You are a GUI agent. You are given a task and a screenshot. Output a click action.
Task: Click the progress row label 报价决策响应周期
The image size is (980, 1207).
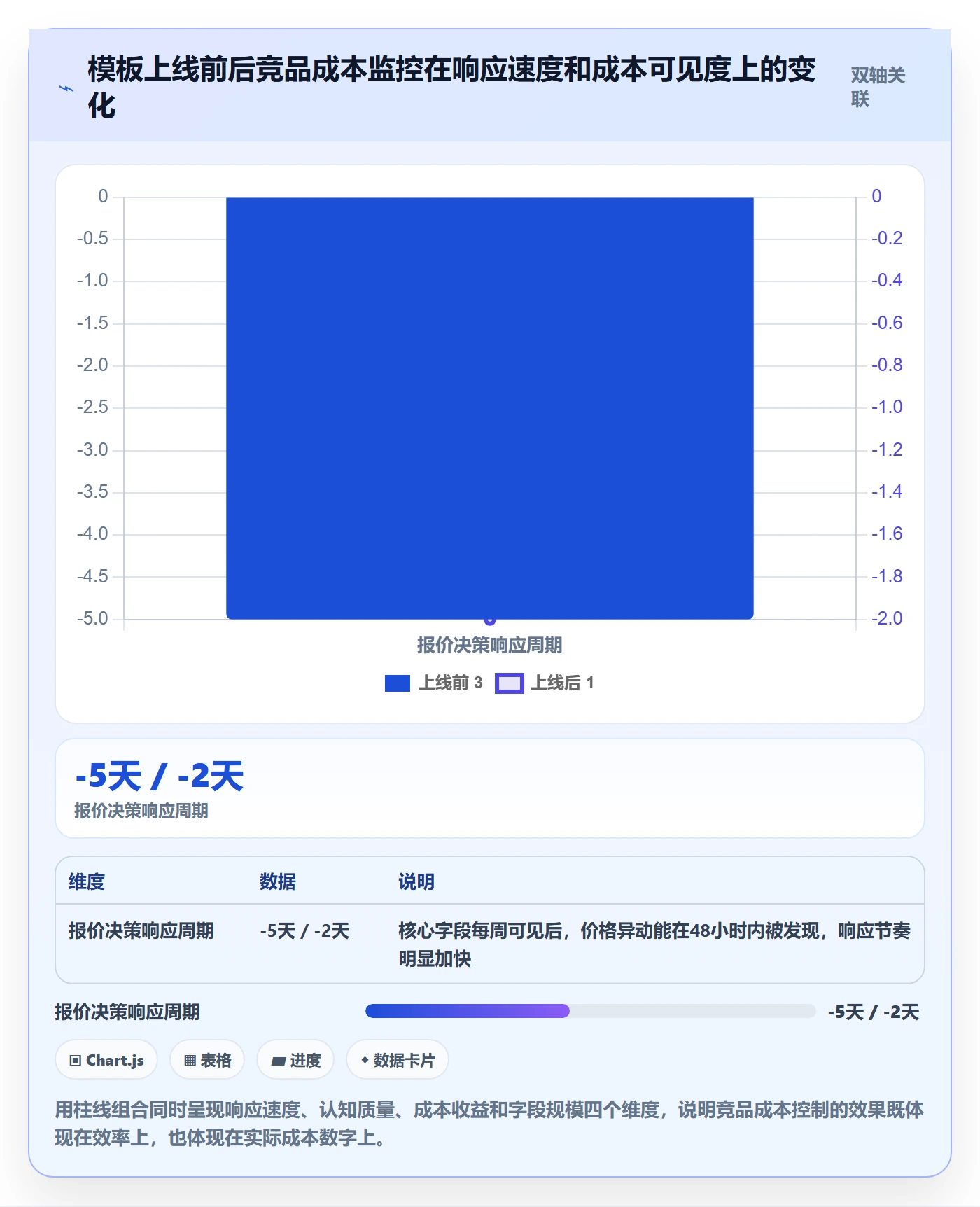coord(127,1012)
